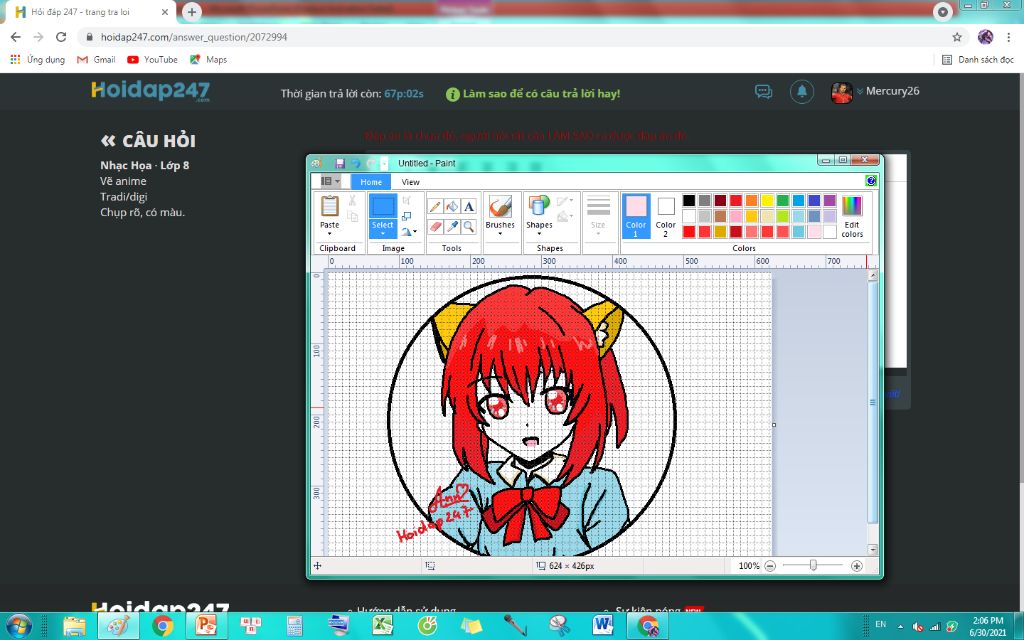This screenshot has width=1024, height=640.
Task: Click Undo arrow in Paint title bar
Action: pos(356,163)
